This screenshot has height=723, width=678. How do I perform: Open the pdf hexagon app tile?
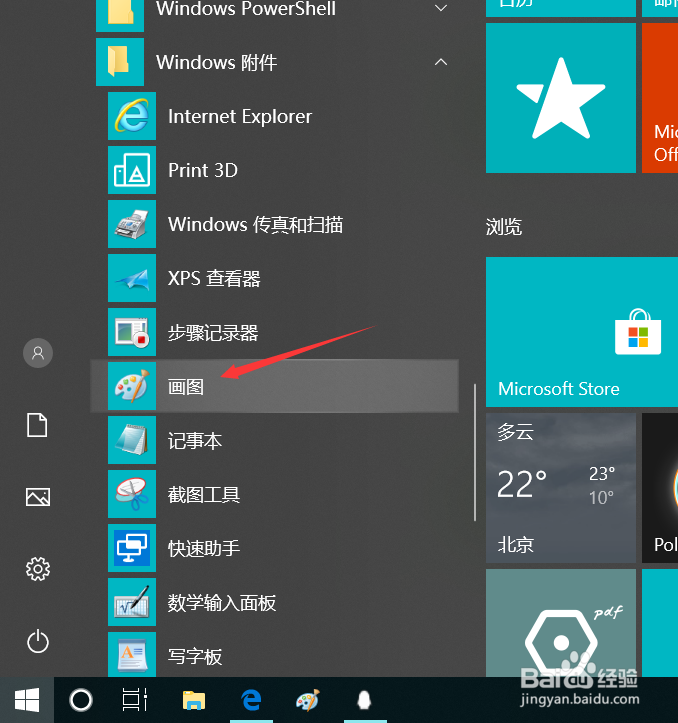pos(561,623)
